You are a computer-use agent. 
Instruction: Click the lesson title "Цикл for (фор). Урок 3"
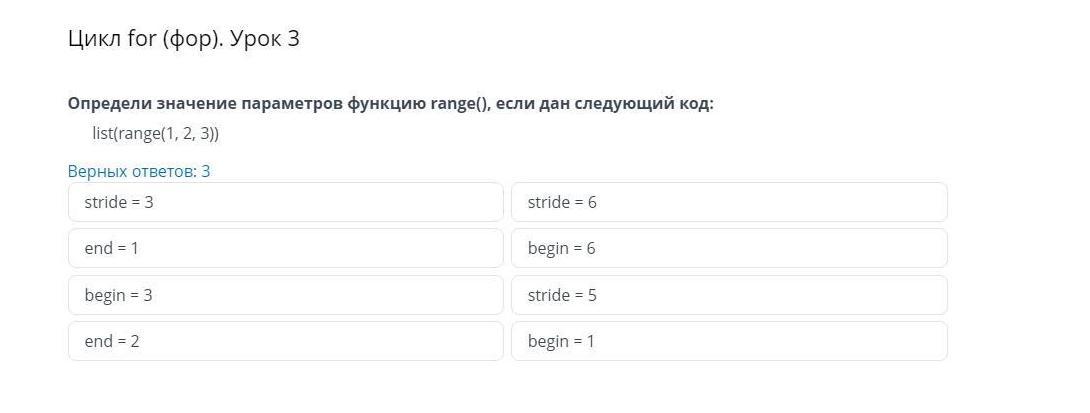click(184, 39)
